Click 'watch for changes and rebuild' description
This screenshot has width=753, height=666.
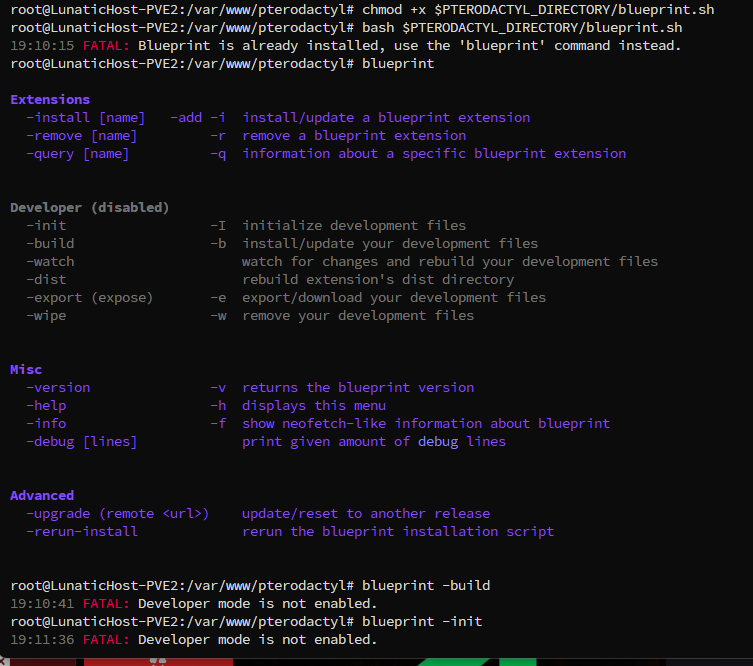coord(450,262)
